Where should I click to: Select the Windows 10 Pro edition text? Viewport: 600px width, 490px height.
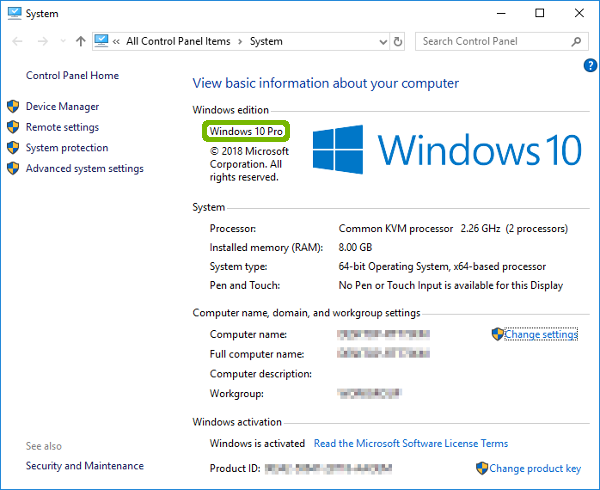pos(246,131)
